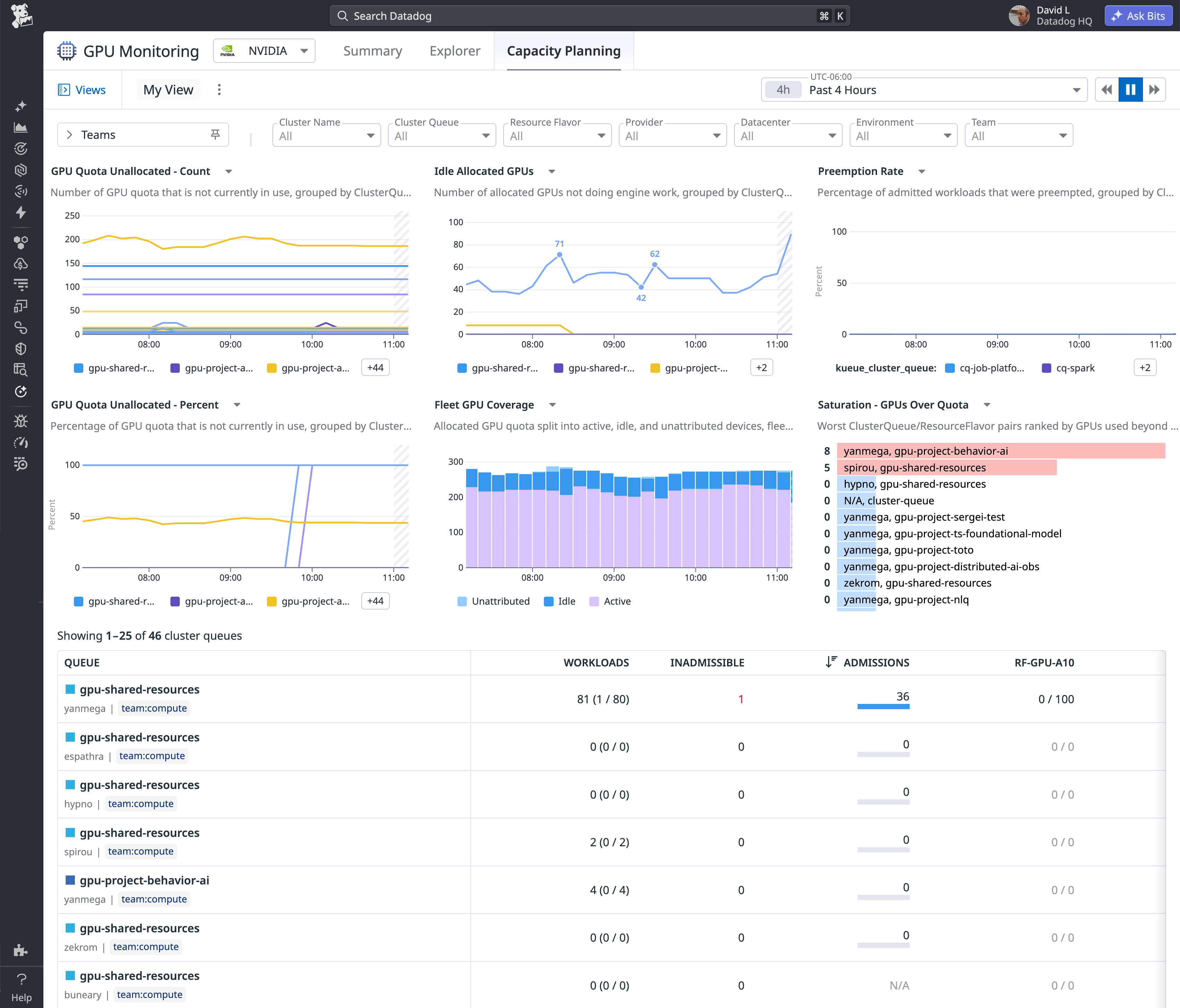
Task: Click the pin icon in the Teams box
Action: pos(215,134)
